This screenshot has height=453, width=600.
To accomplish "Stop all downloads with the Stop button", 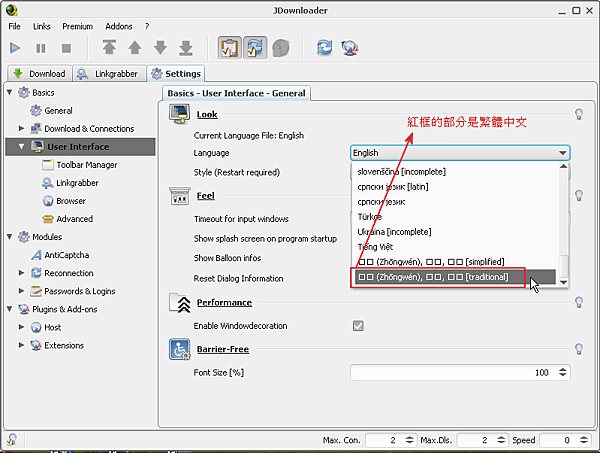I will (66, 48).
